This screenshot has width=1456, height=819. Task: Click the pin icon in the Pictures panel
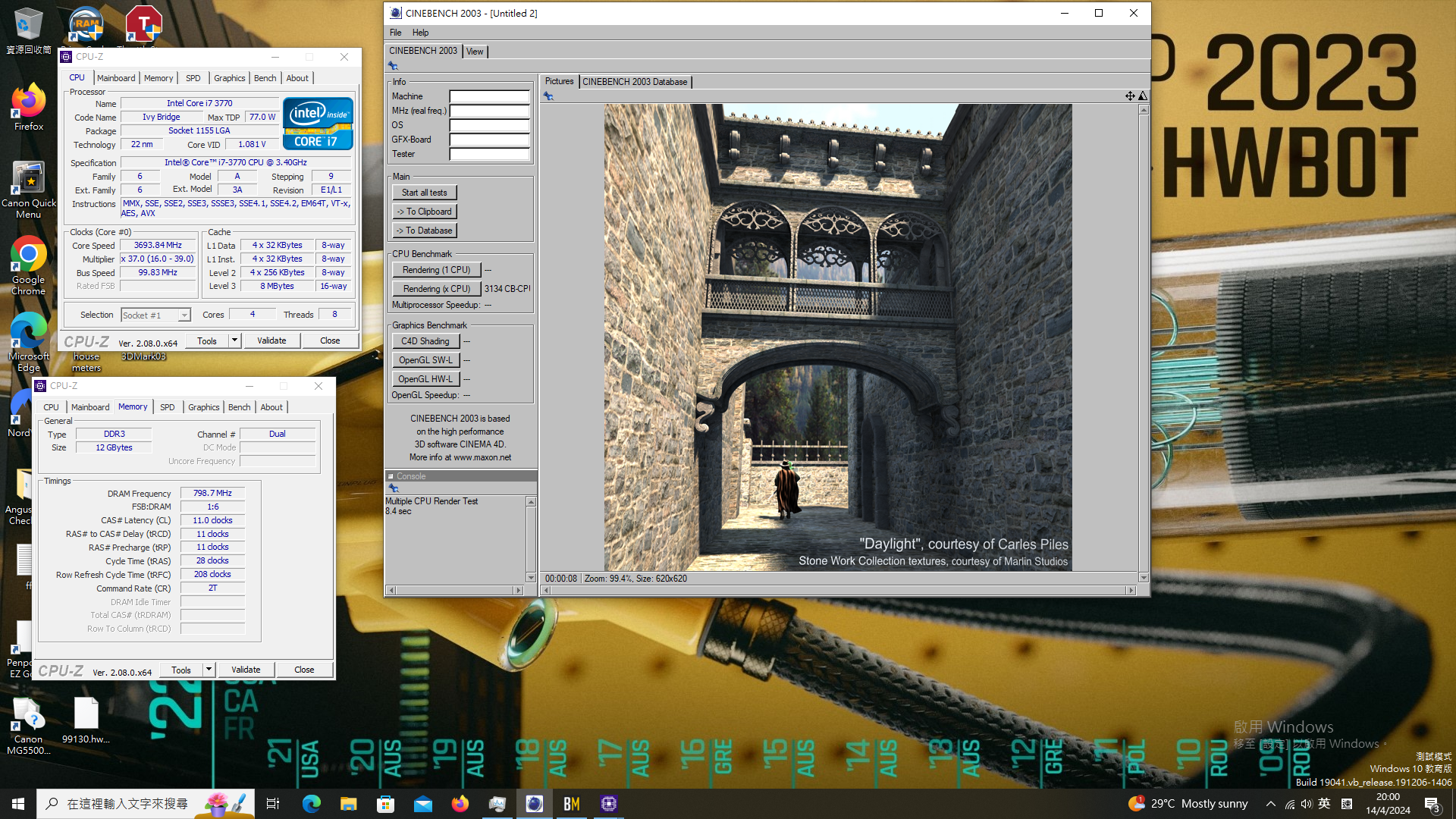[548, 96]
